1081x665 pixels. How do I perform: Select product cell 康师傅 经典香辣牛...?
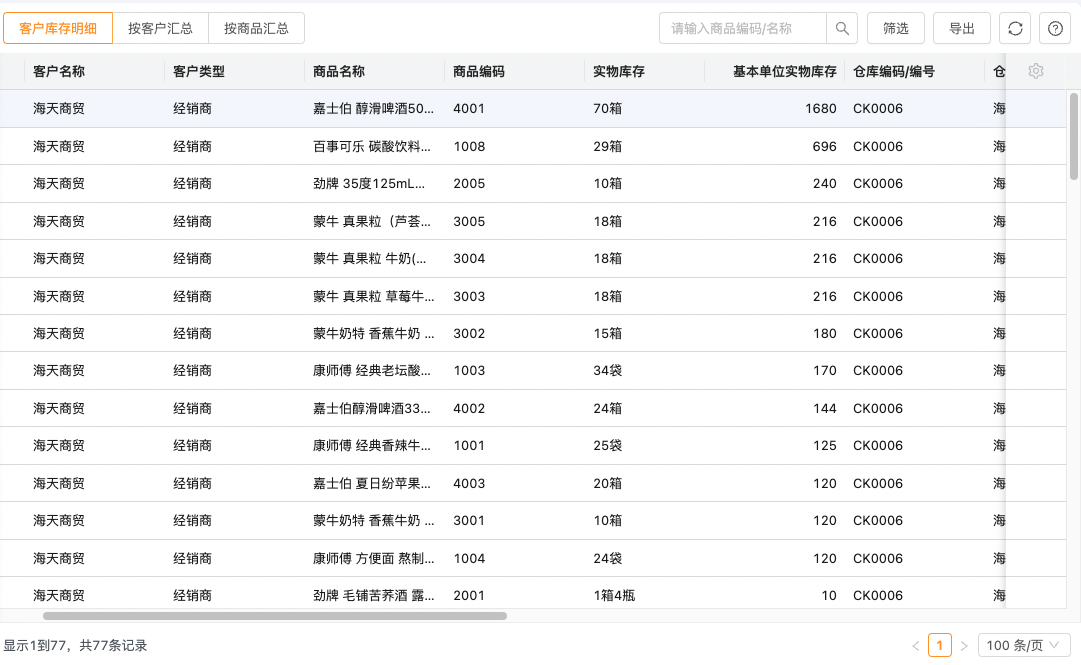click(372, 445)
